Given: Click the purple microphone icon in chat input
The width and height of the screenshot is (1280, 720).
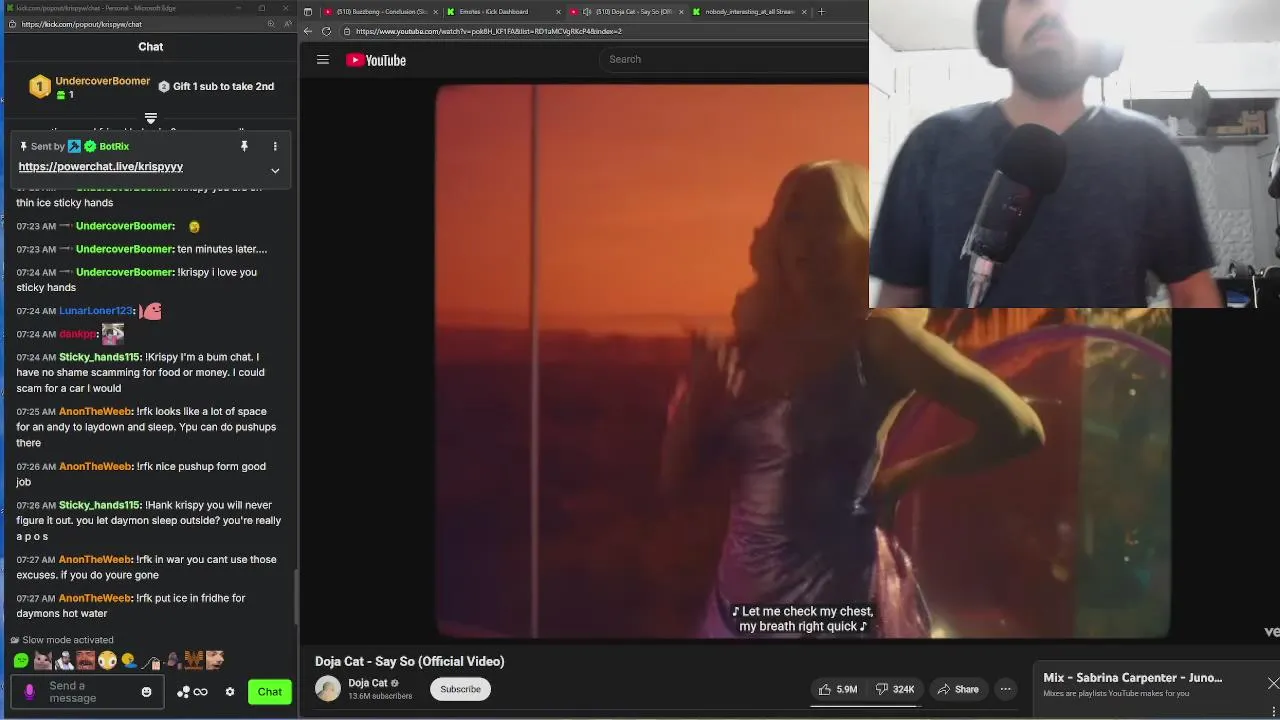Looking at the screenshot, I should [x=29, y=692].
